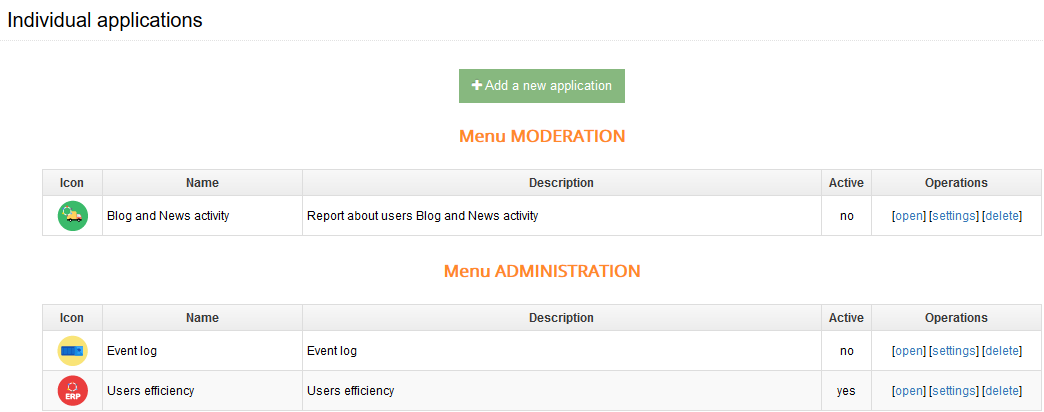Click the red ERP Users efficiency icon
This screenshot has width=1044, height=412.
click(x=73, y=391)
